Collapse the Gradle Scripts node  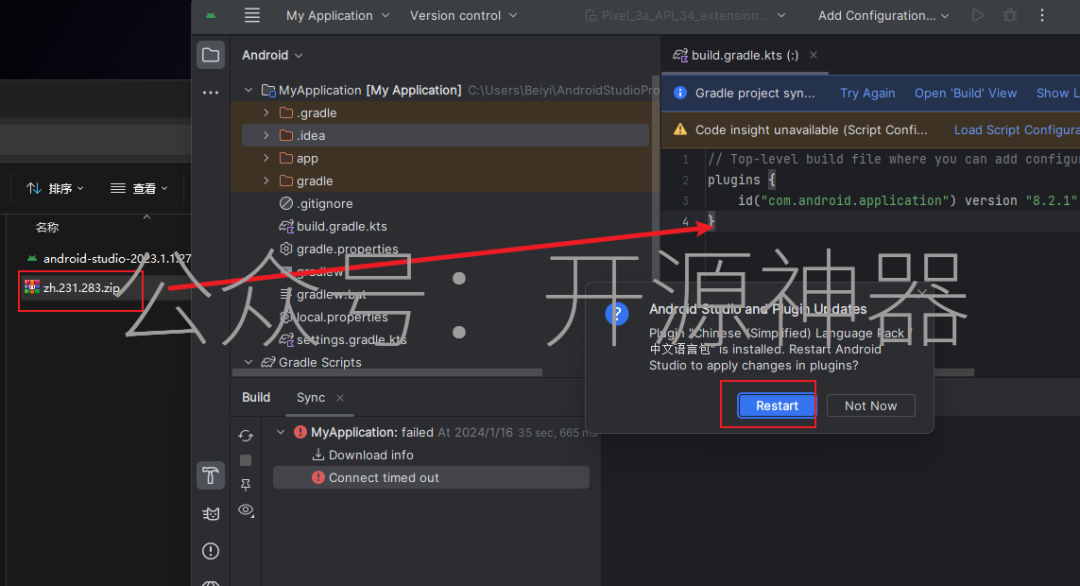249,362
